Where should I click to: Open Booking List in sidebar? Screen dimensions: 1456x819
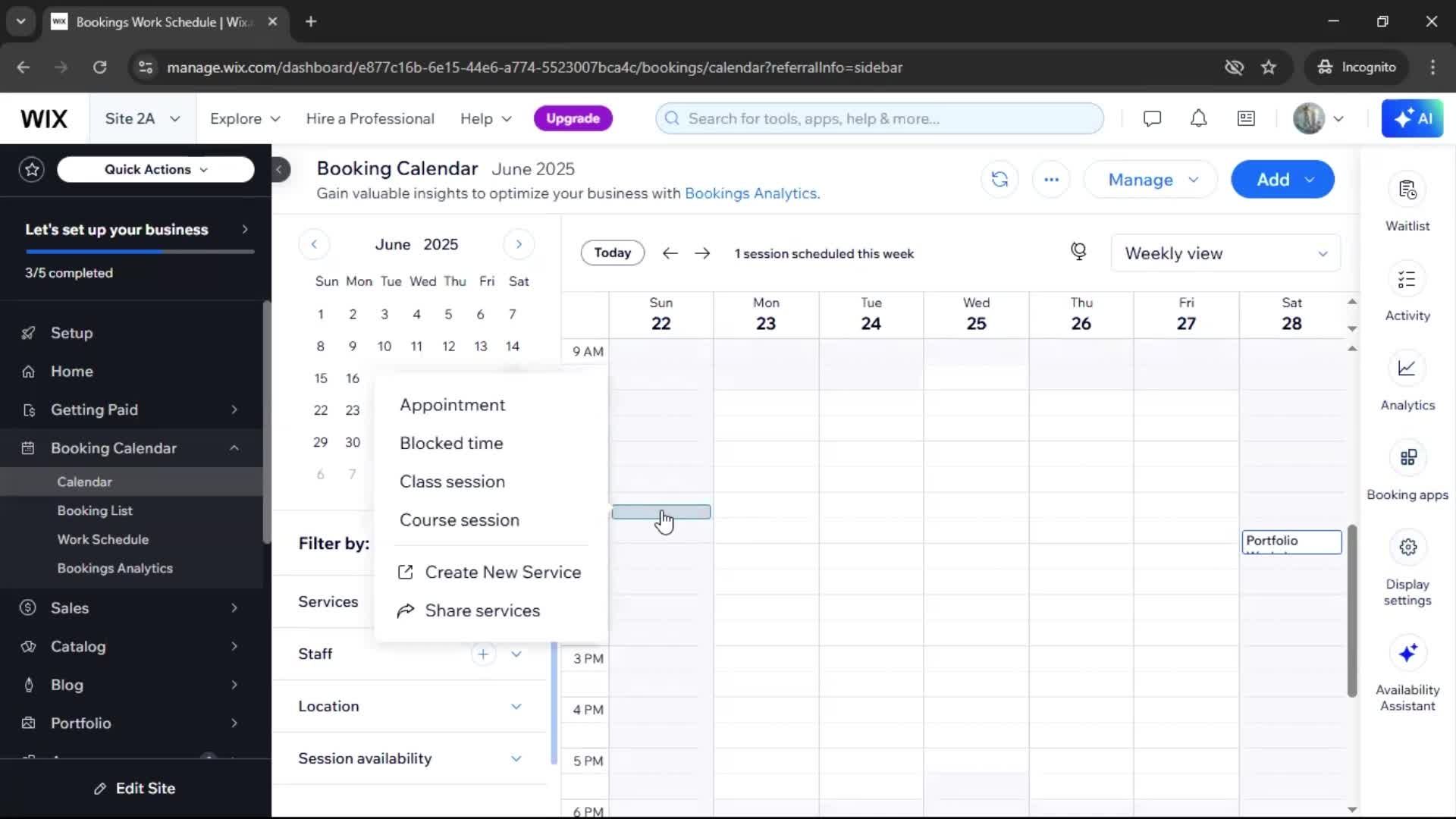(x=95, y=510)
